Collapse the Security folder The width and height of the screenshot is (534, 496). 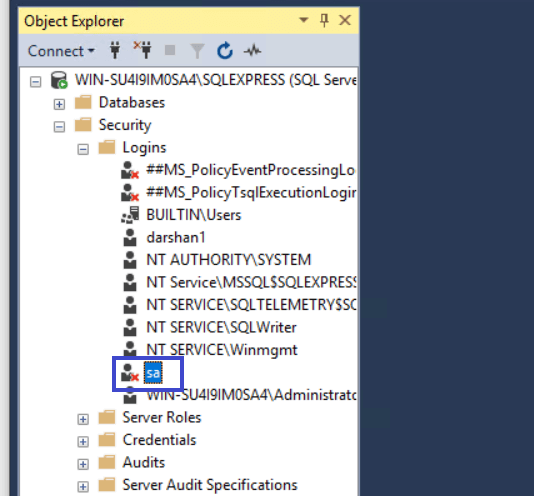[59, 127]
